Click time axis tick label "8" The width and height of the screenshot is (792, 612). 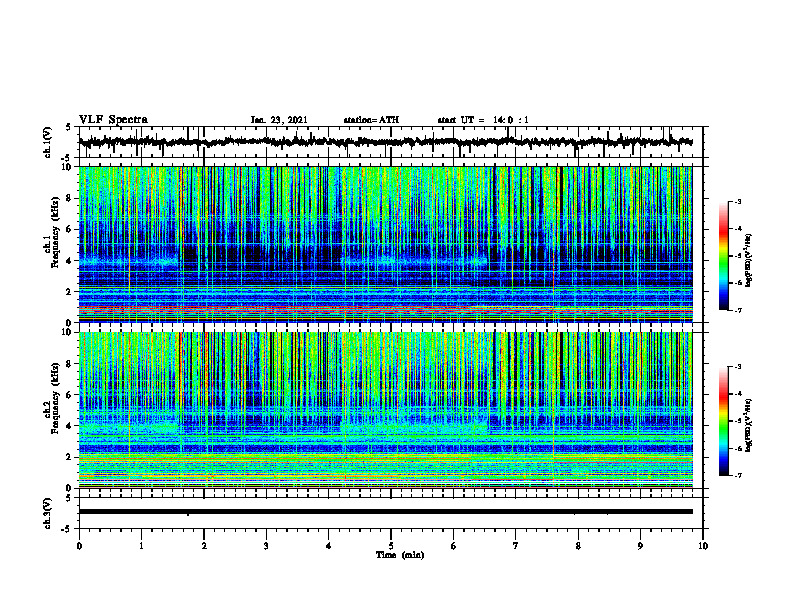click(x=578, y=546)
